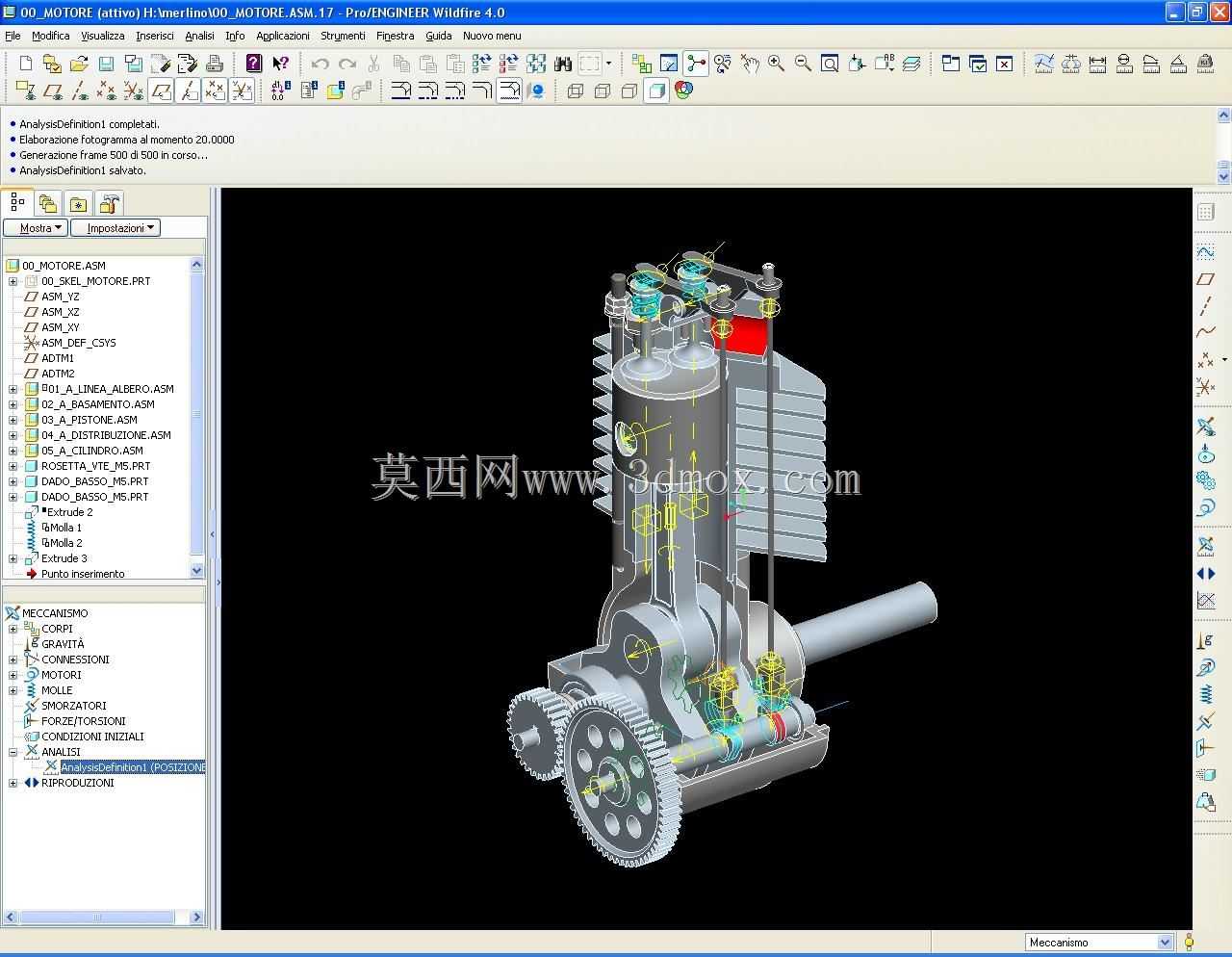The image size is (1232, 957).
Task: Expand 01_A_LINEA_ALBERO.ASM node
Action: [13, 389]
